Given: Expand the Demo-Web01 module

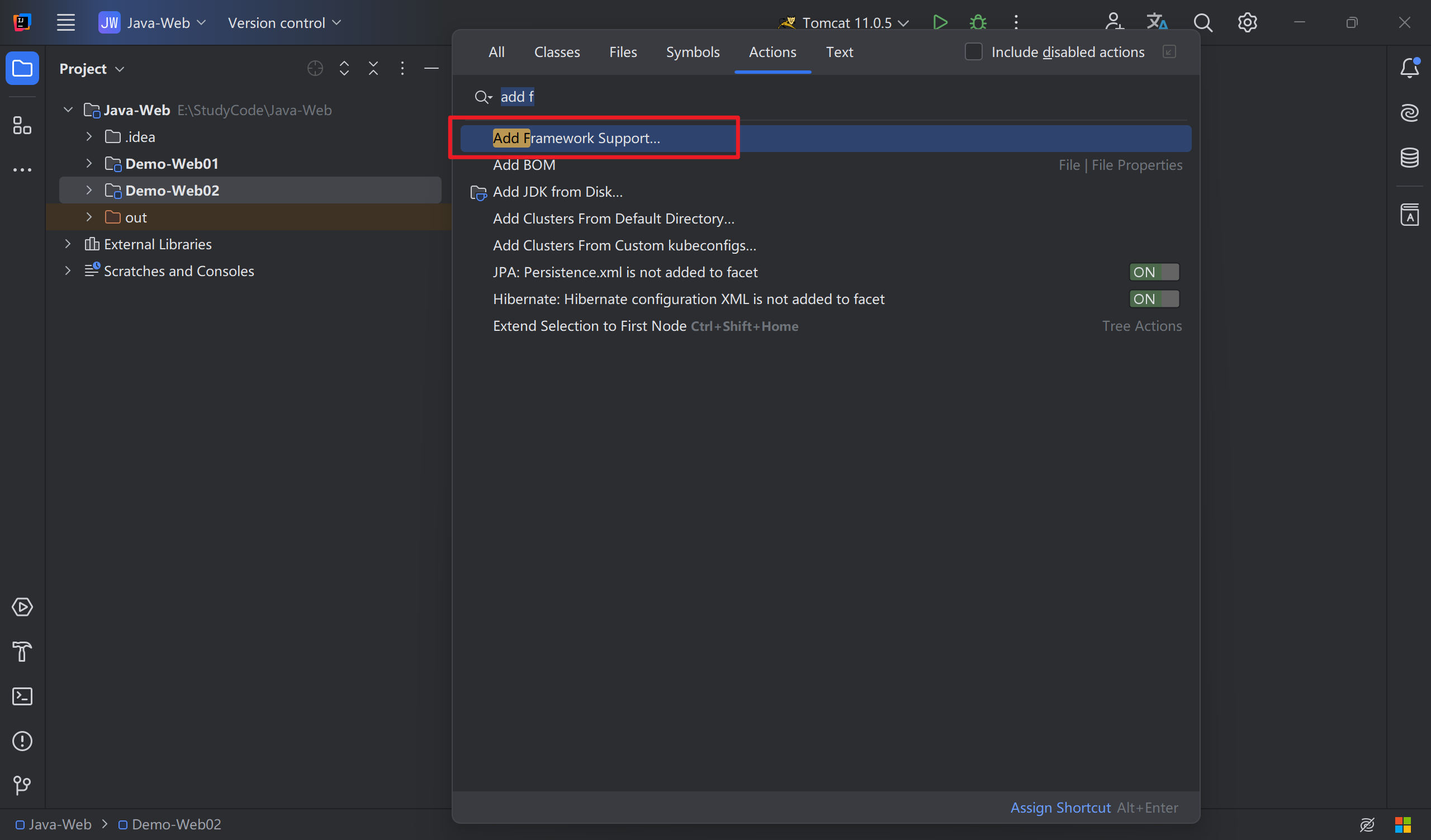Looking at the screenshot, I should pyautogui.click(x=89, y=163).
